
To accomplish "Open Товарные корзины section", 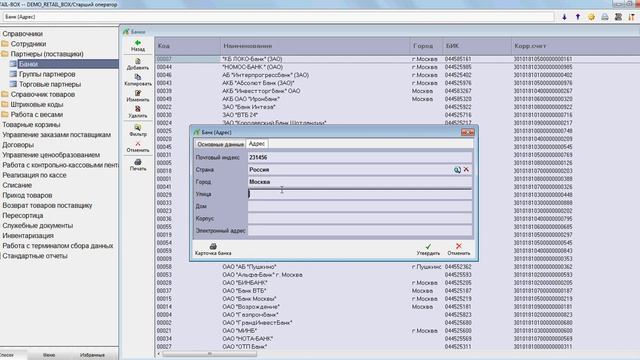I will click(x=31, y=124).
